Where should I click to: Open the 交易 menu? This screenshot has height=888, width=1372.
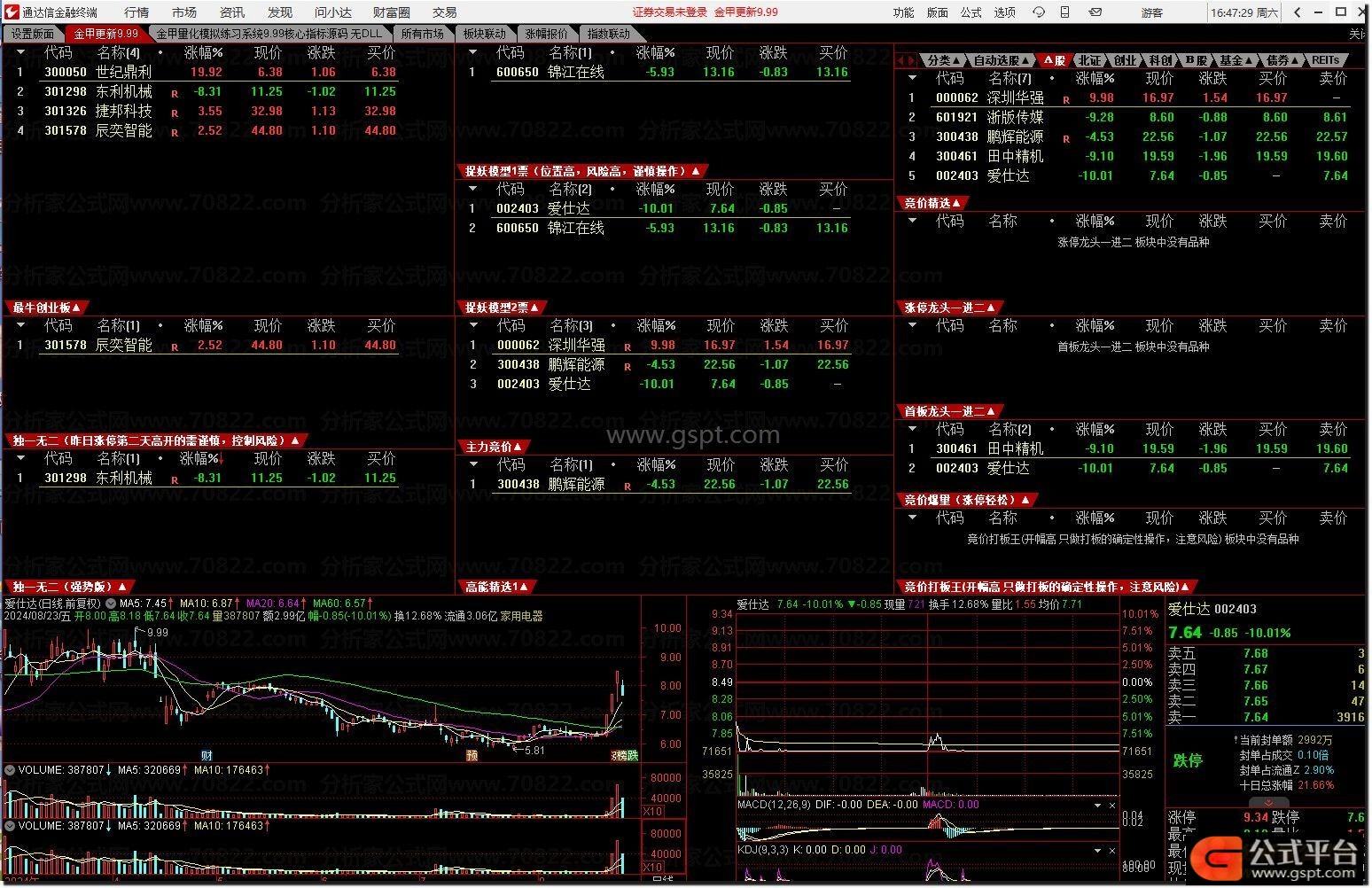445,12
